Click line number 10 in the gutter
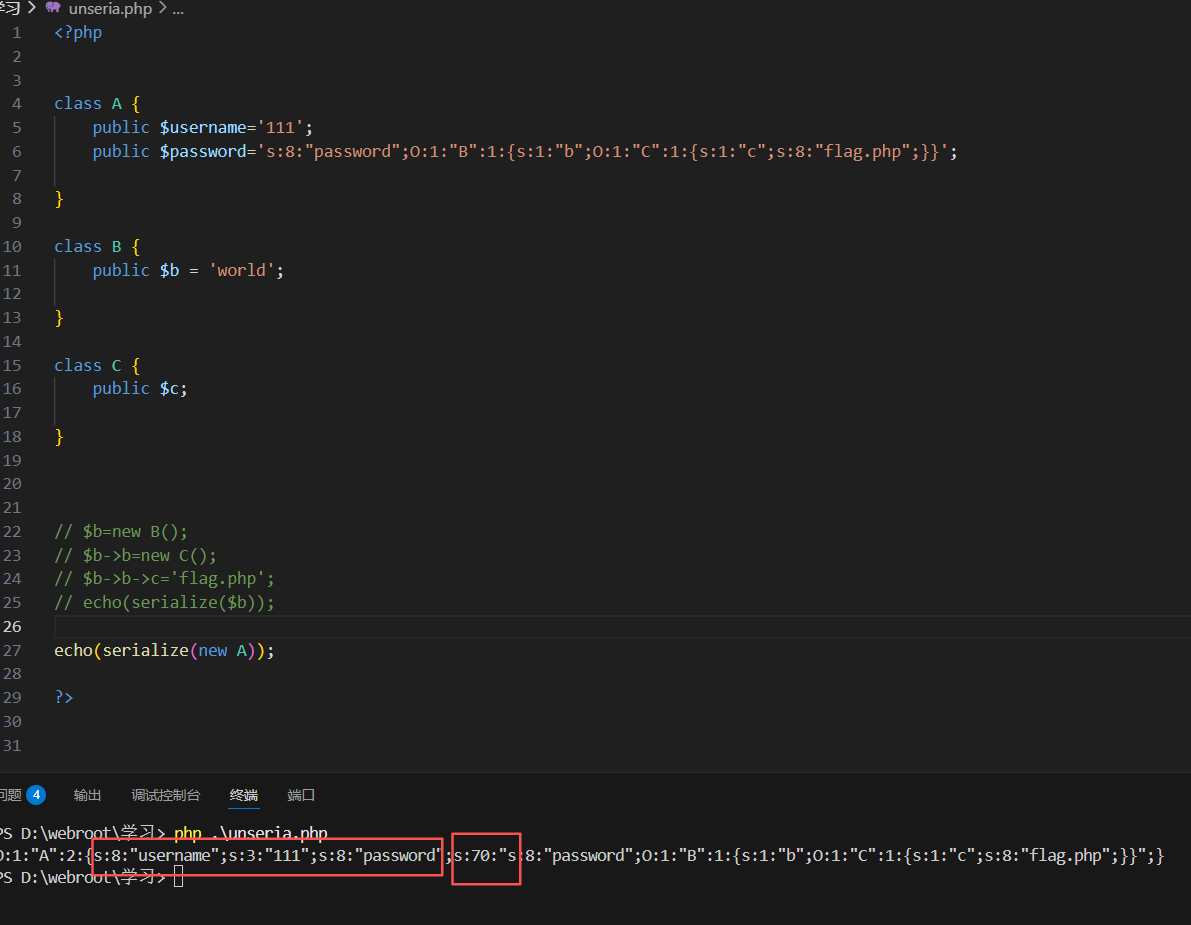 coord(12,247)
